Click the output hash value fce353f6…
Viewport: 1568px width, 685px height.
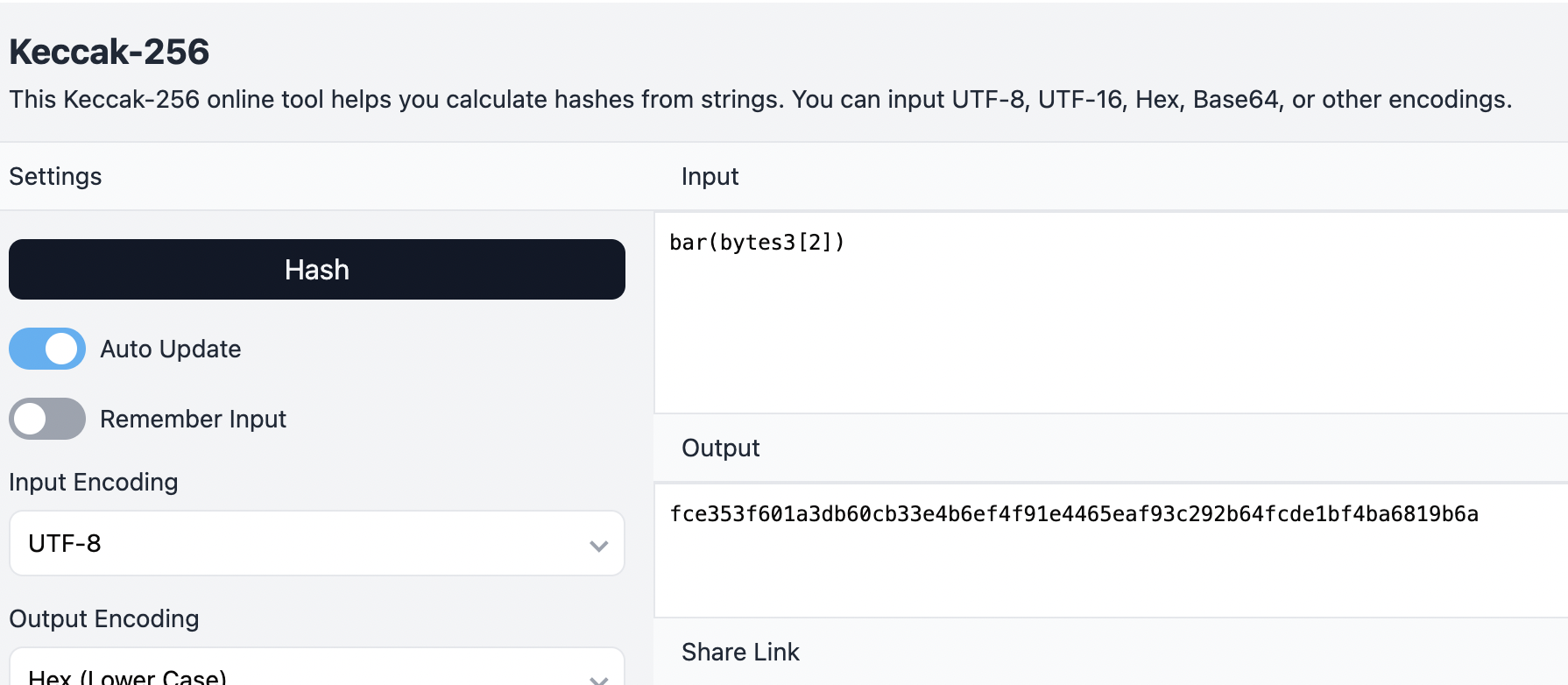[x=1074, y=514]
